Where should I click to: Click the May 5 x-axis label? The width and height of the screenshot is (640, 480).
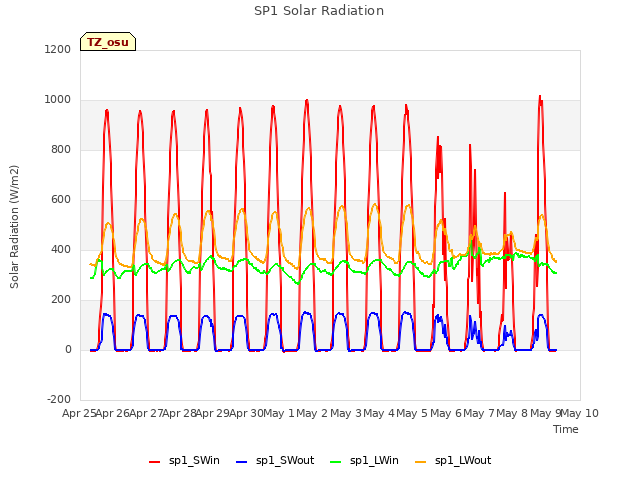412,413
